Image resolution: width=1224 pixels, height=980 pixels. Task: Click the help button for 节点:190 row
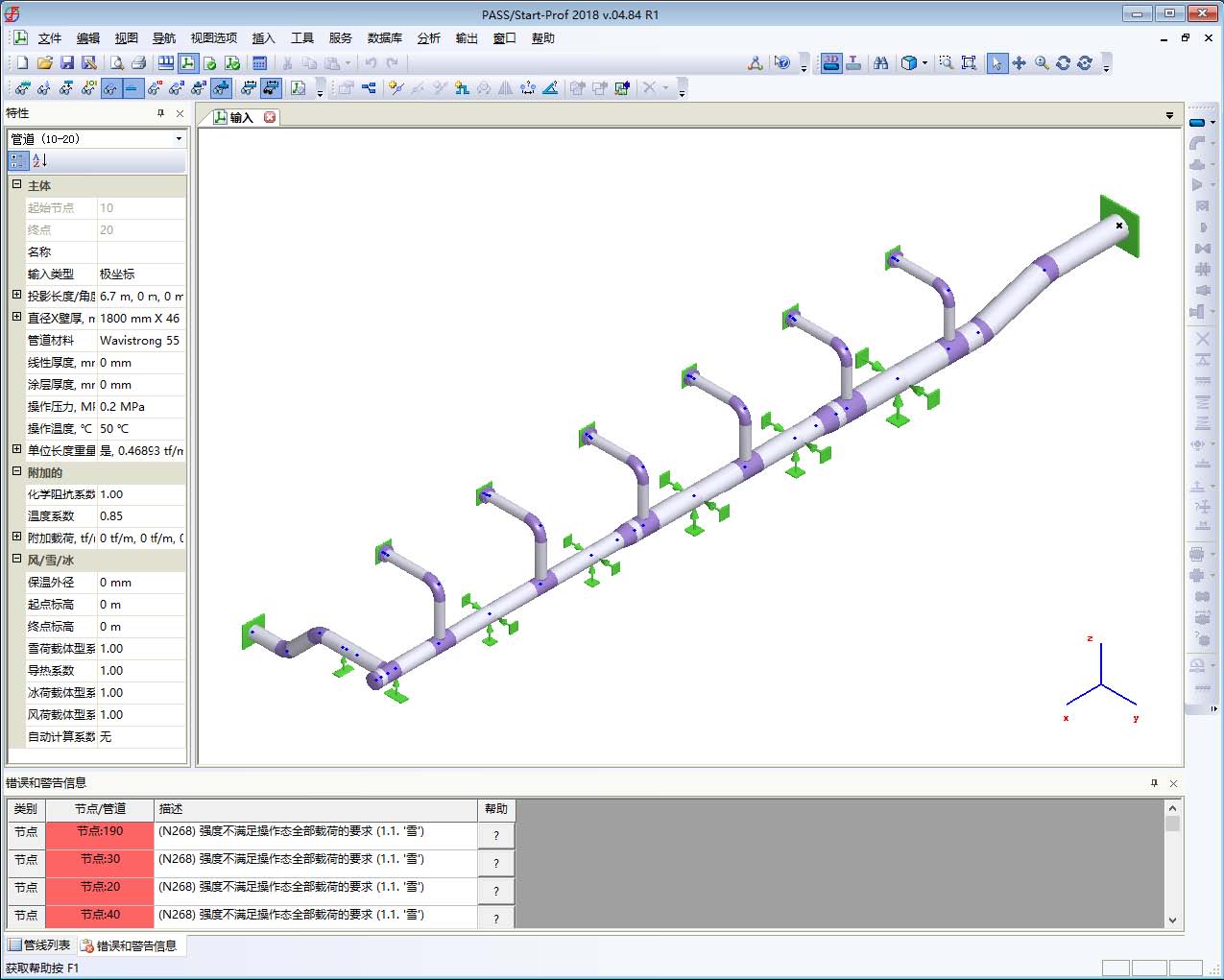495,835
